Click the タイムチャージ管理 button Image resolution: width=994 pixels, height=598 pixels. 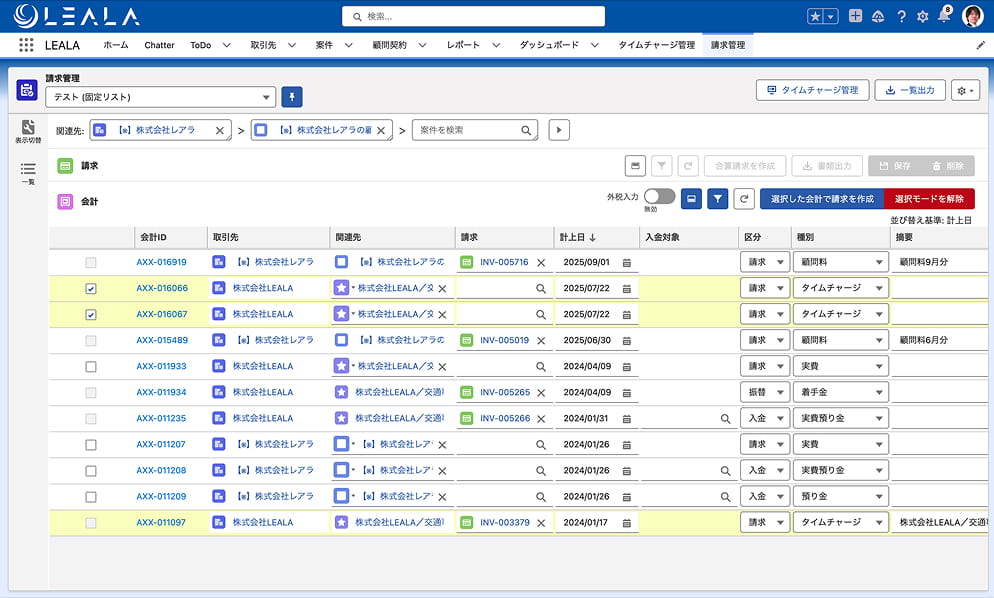point(813,91)
